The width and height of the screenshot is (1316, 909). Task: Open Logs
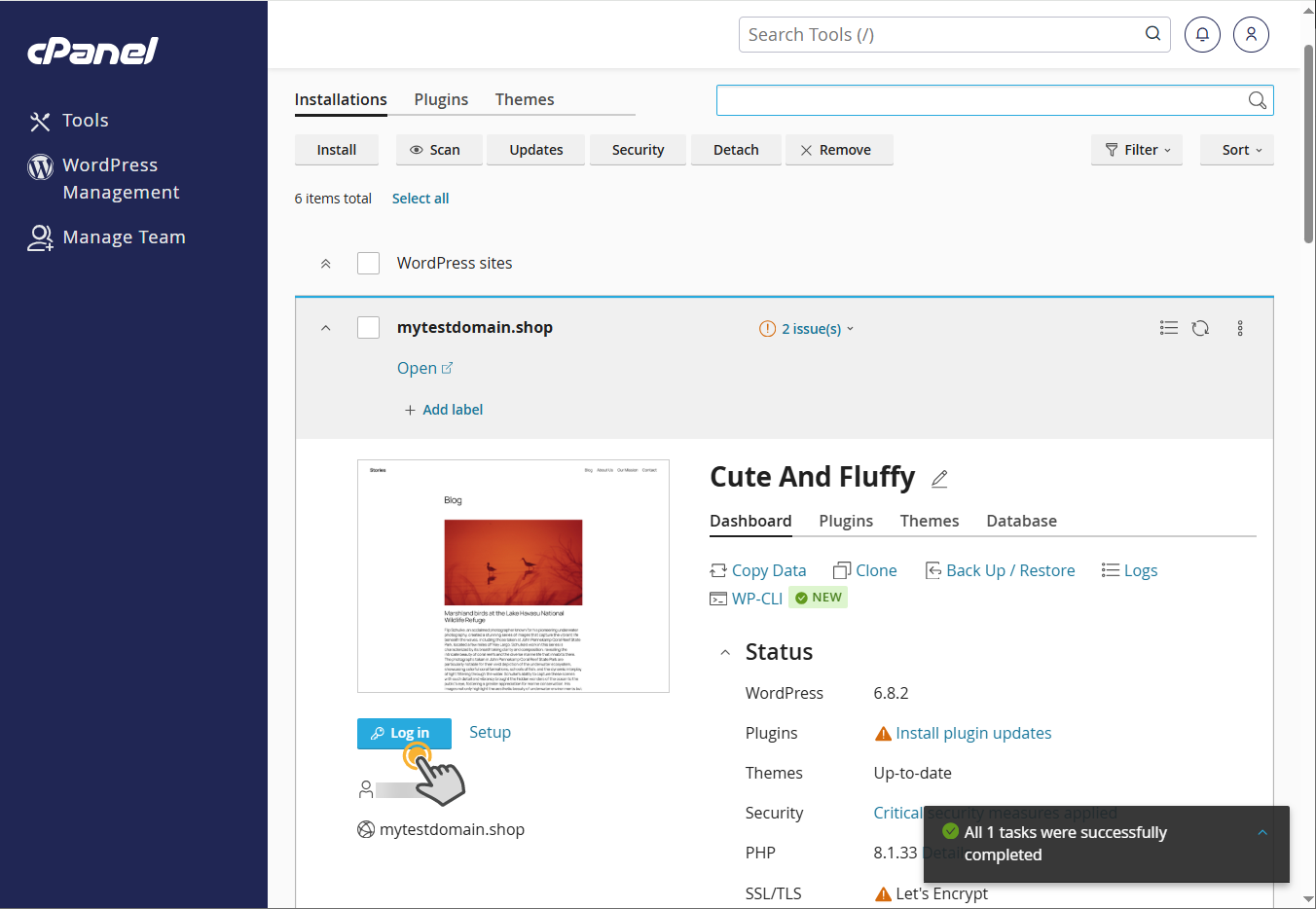point(1129,570)
